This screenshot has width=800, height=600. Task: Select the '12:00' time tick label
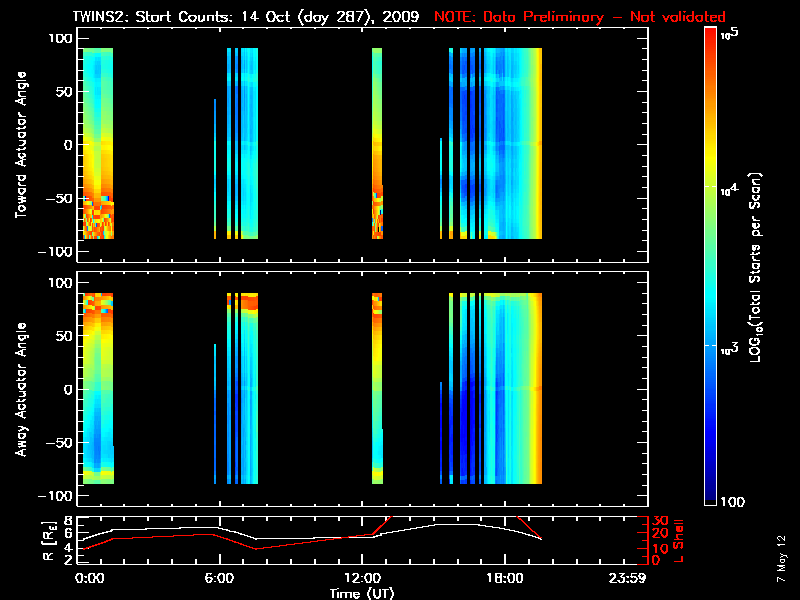click(362, 578)
